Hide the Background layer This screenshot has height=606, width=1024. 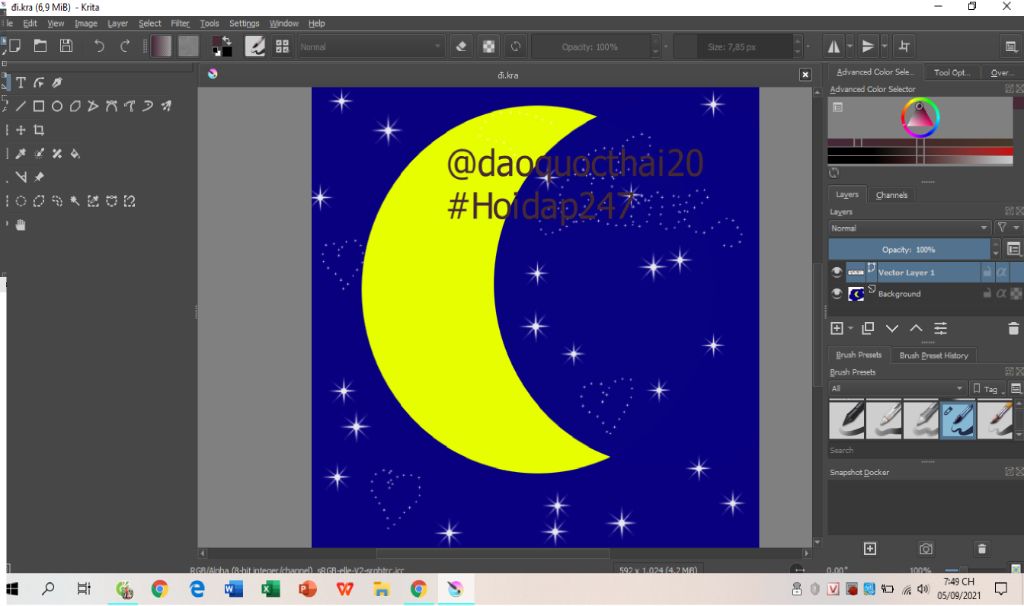tap(837, 293)
